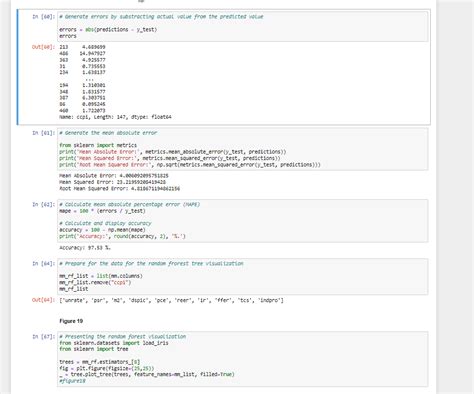This screenshot has height=394, width=474.
Task: Click the tree.plot_tree code line
Action: pos(147,374)
